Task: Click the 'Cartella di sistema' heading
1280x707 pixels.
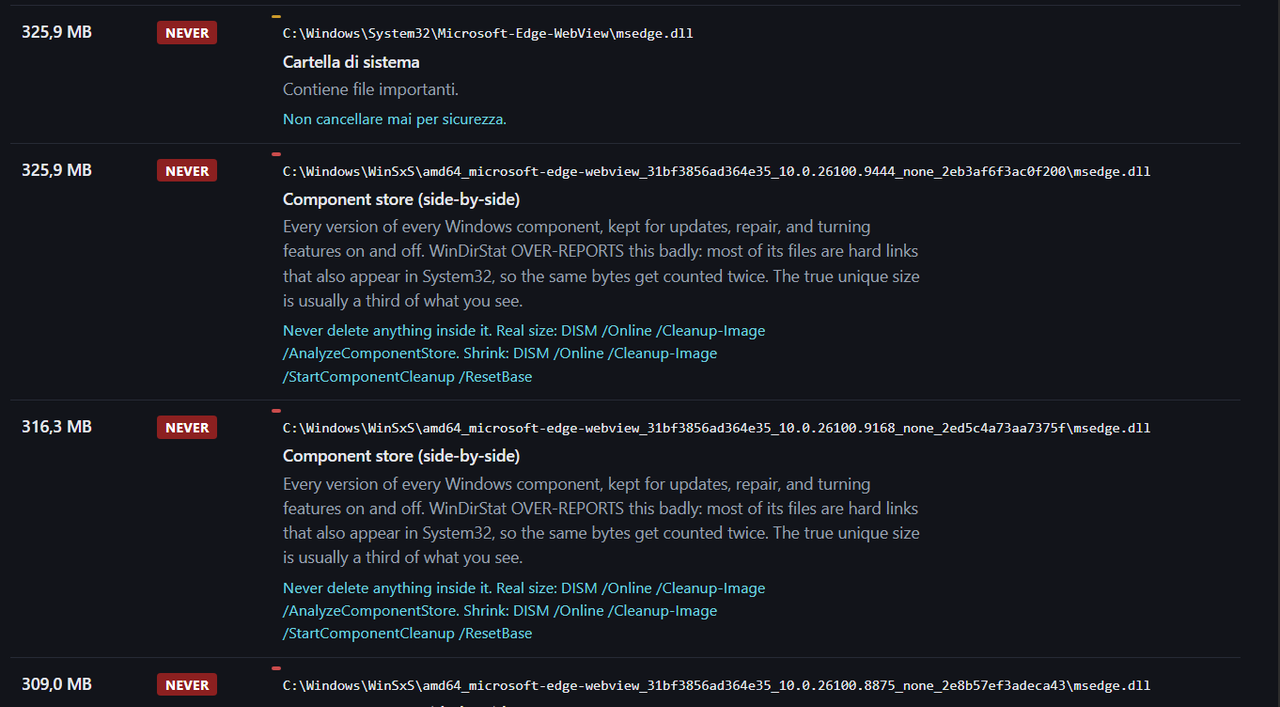Action: pyautogui.click(x=351, y=62)
